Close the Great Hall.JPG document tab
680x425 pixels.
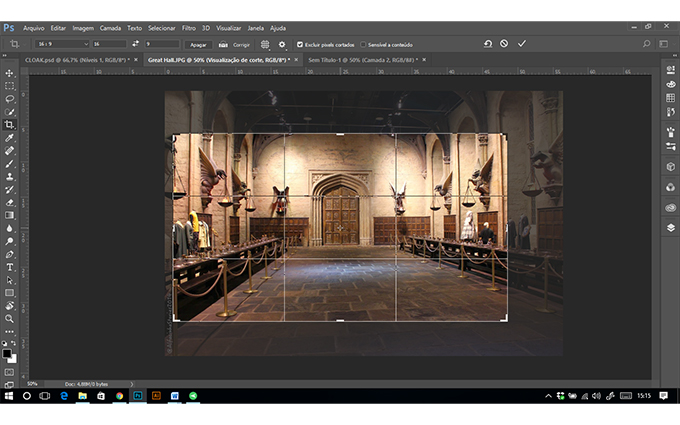(296, 60)
